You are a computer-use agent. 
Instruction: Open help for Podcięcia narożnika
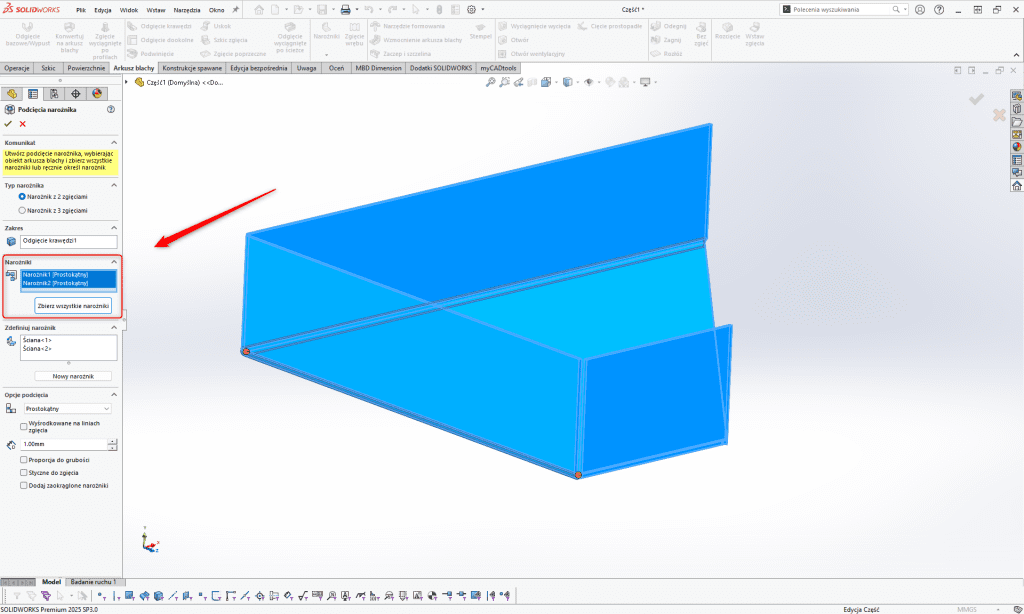pos(111,109)
